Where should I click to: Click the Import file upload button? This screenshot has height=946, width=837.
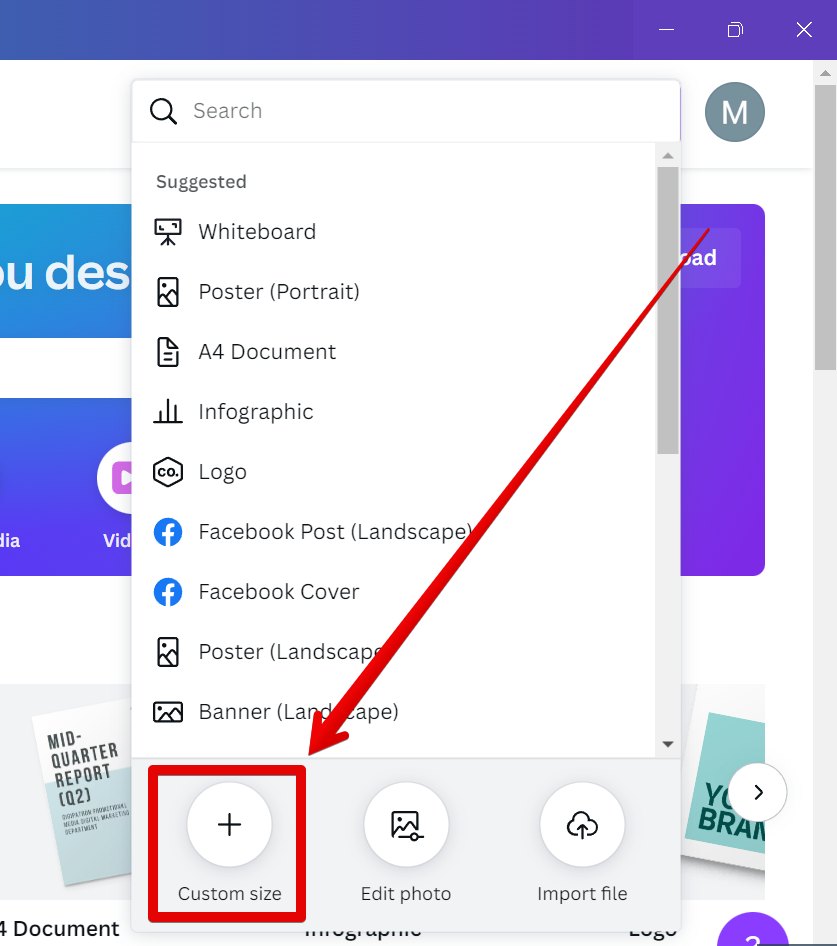(582, 825)
